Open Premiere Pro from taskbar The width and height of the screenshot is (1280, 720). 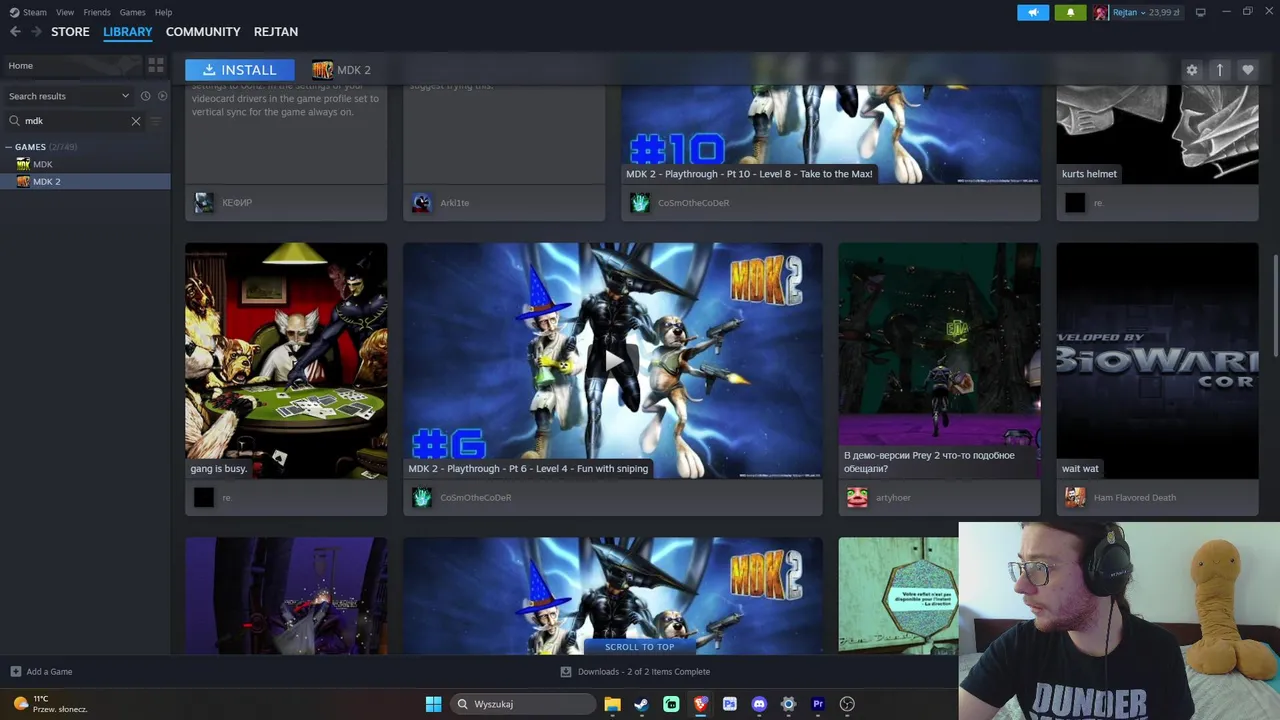click(818, 704)
